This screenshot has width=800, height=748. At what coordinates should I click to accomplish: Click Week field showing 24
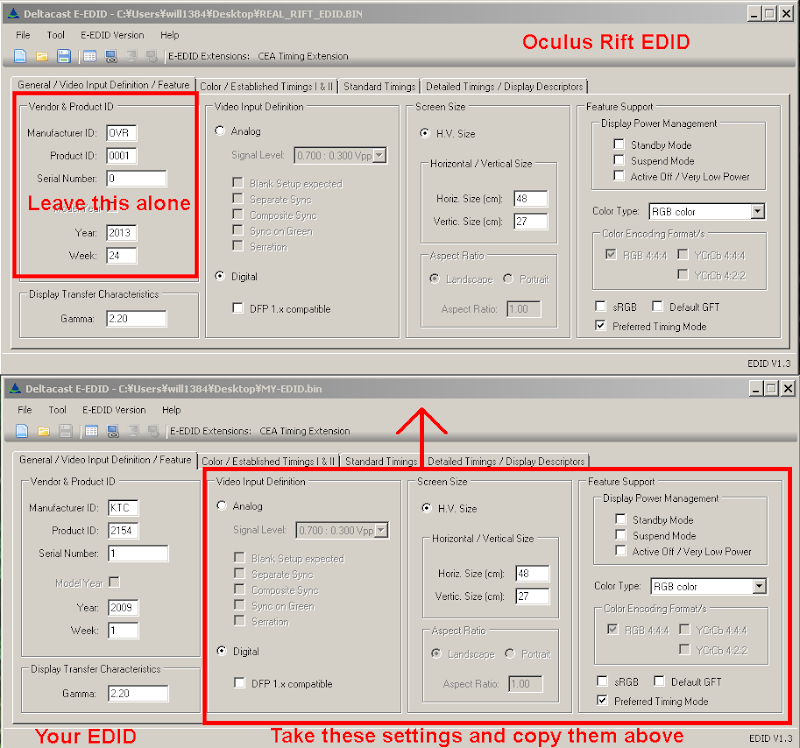tap(121, 256)
